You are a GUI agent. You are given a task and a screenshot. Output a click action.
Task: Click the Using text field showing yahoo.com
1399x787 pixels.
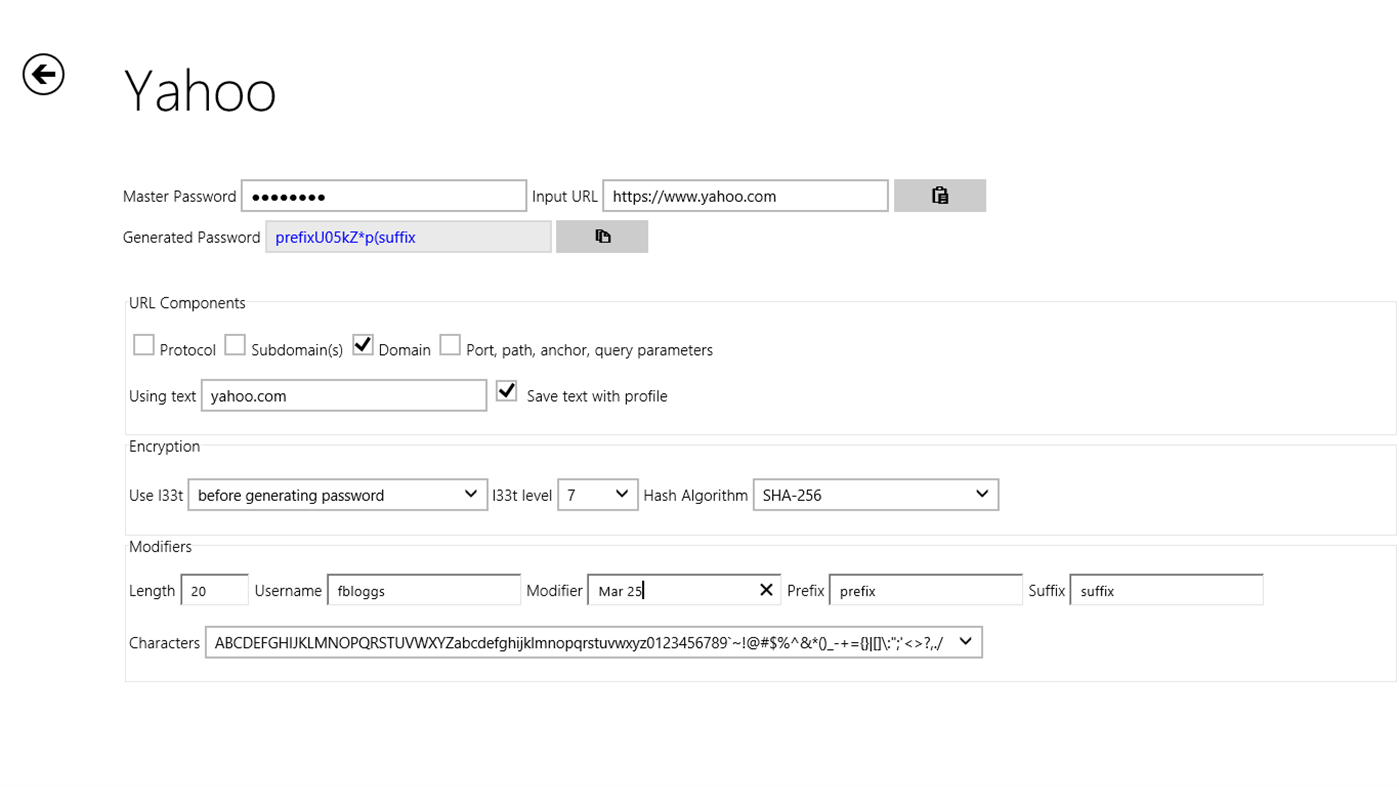click(x=343, y=395)
